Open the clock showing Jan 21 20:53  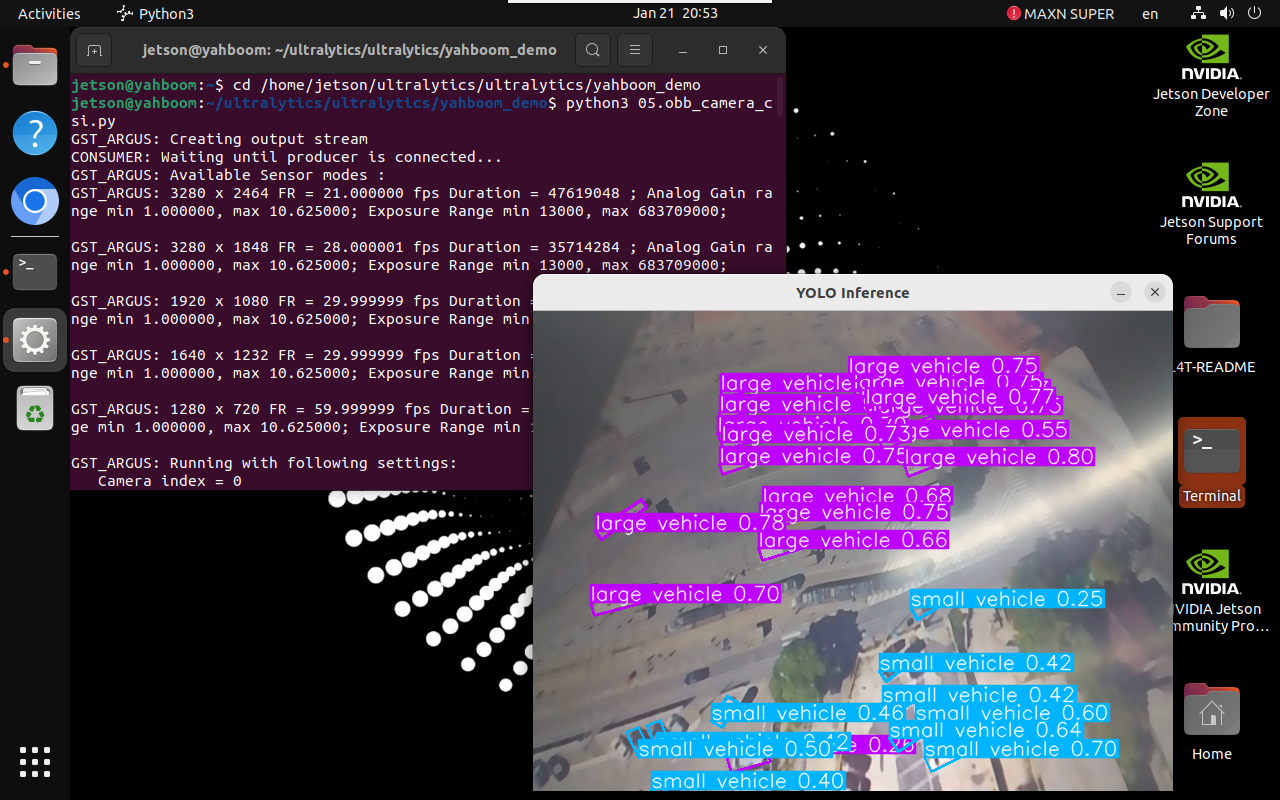tap(675, 14)
